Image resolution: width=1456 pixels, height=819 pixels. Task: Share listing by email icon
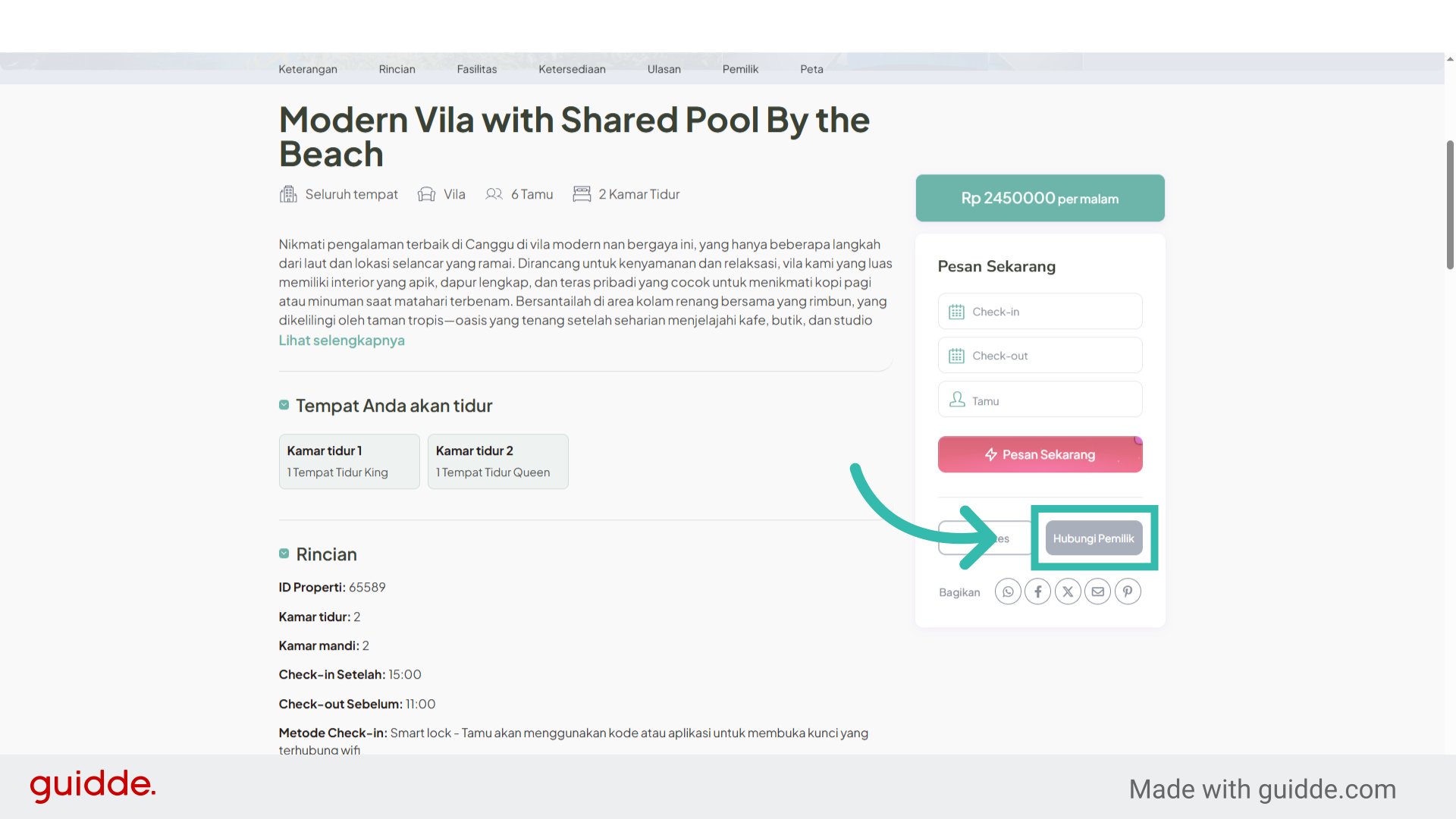coord(1097,591)
